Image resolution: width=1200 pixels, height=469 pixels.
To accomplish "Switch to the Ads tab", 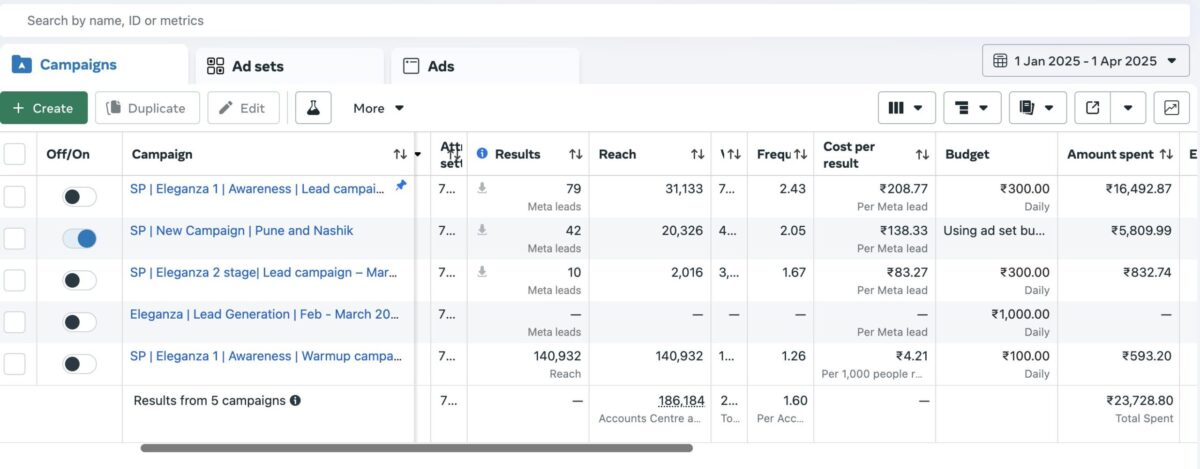I will point(485,66).
